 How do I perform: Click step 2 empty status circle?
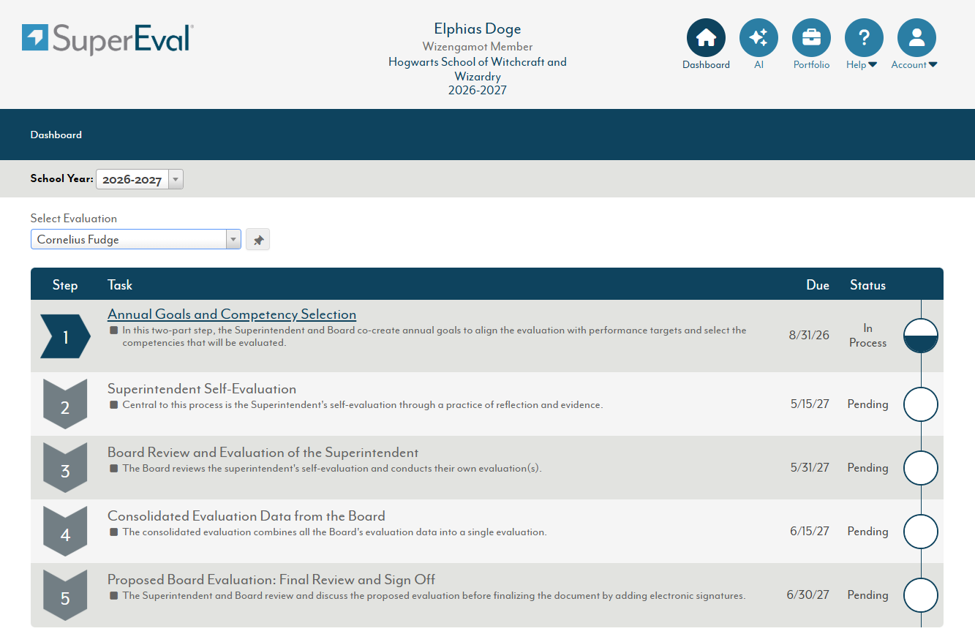(920, 404)
